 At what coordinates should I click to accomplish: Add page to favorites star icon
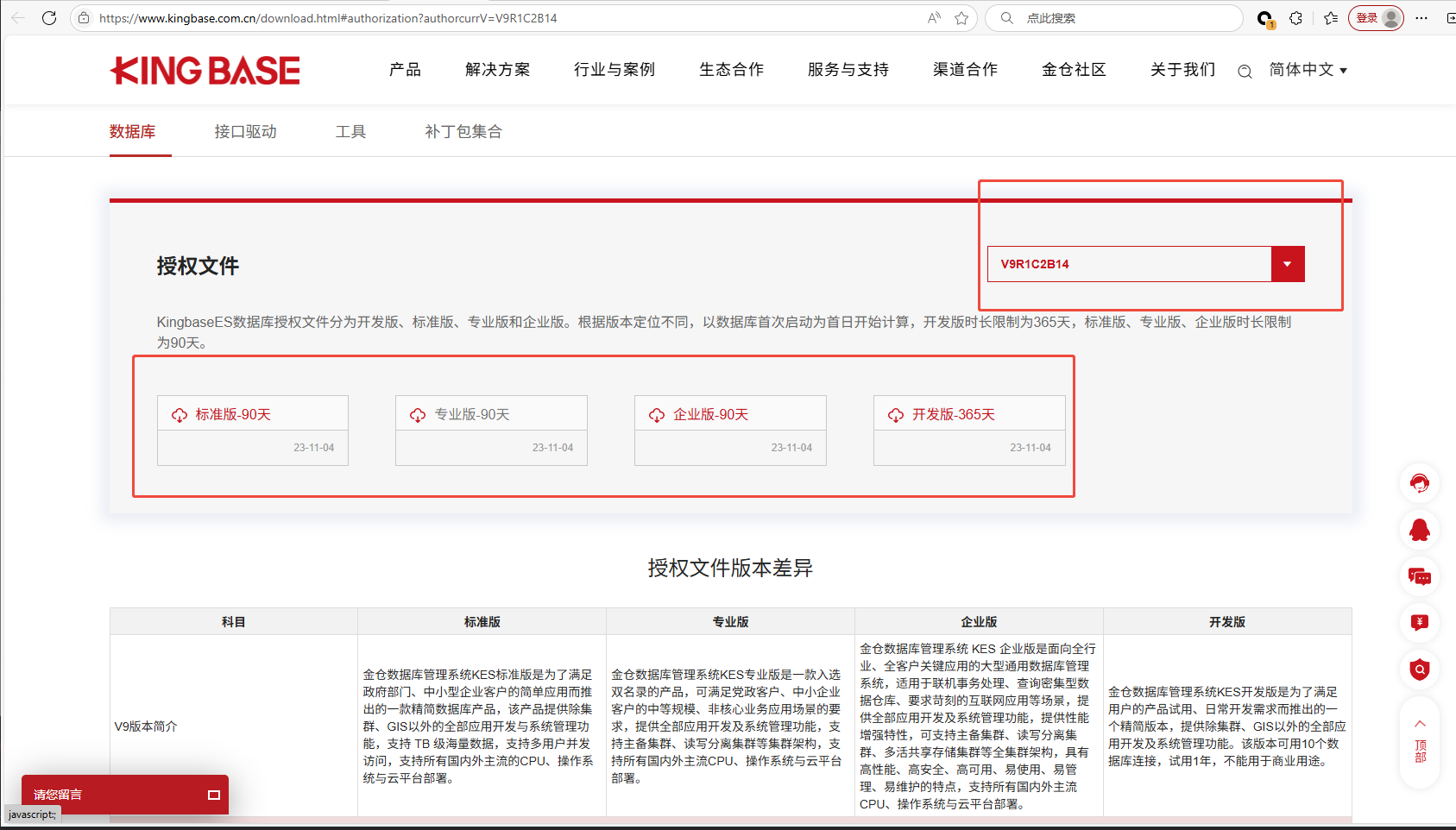pyautogui.click(x=961, y=18)
